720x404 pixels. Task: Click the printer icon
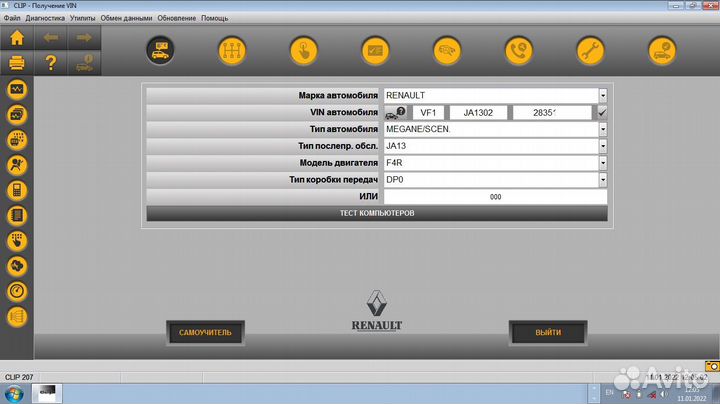click(17, 62)
